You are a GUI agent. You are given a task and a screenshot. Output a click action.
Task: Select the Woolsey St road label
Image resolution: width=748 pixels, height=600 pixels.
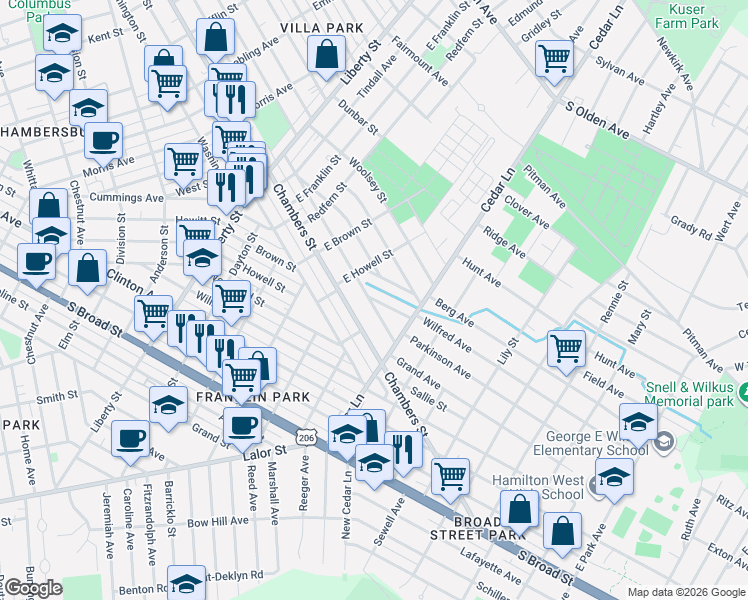point(367,180)
